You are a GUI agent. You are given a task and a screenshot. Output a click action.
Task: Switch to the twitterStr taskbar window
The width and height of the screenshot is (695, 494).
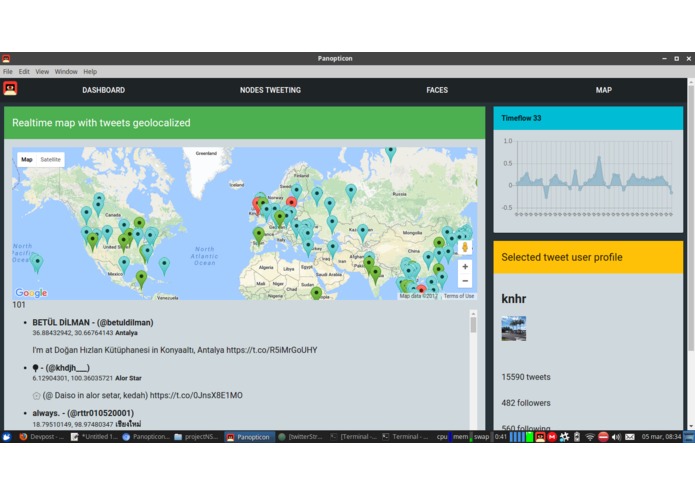click(x=301, y=437)
